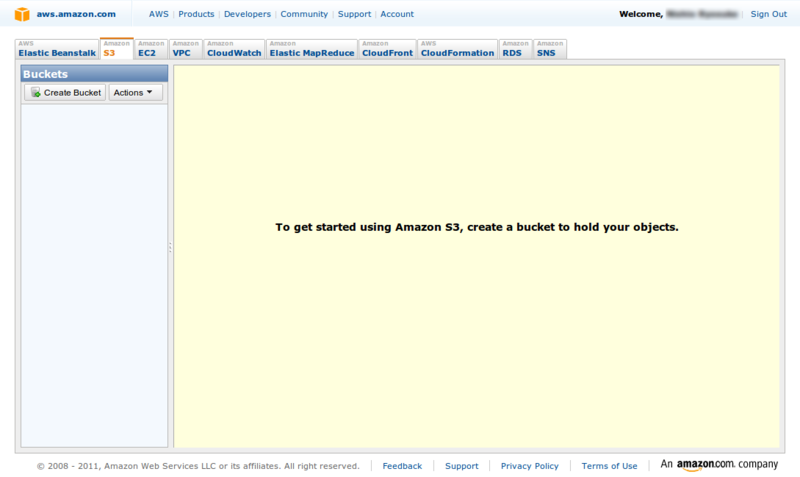Open aws.amazon.com home link
Image resolution: width=800 pixels, height=477 pixels.
coord(76,14)
